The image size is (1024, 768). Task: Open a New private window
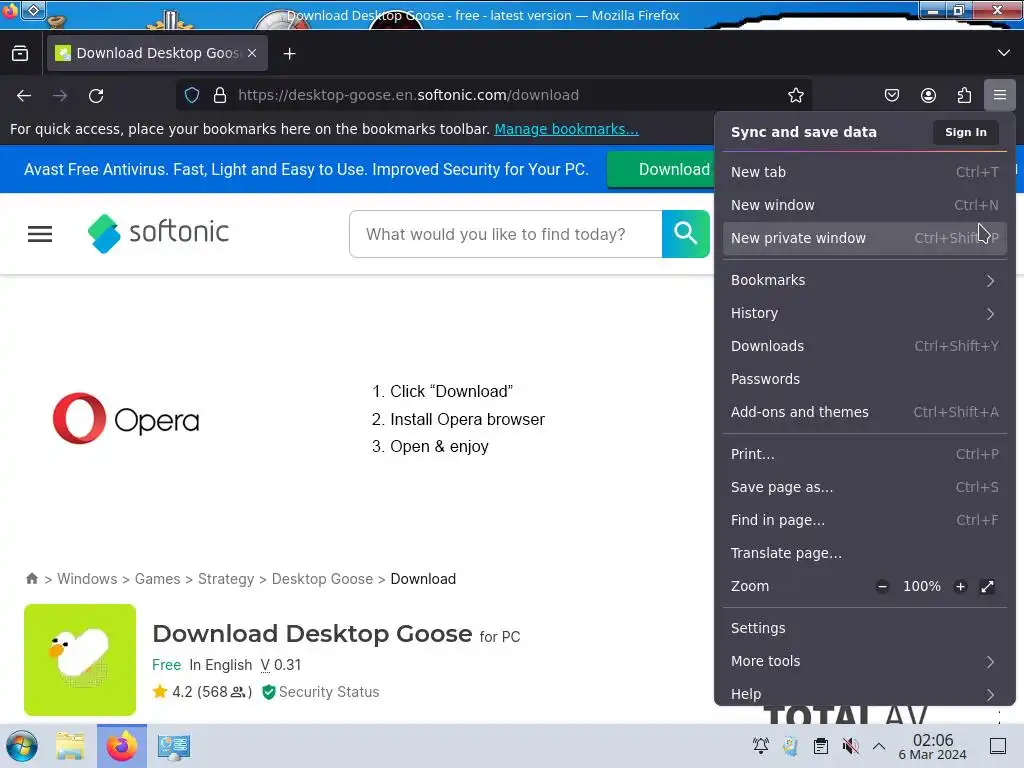pos(865,238)
